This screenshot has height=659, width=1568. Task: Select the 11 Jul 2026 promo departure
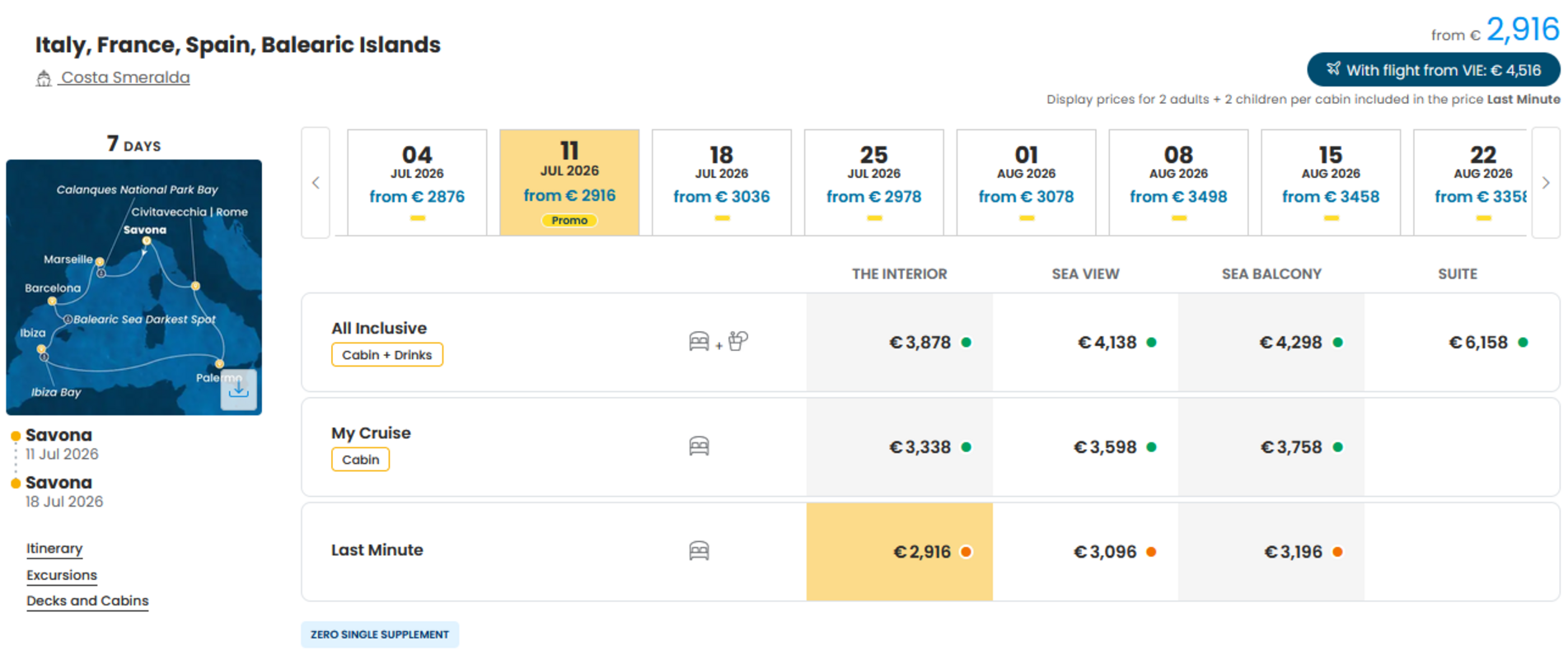[x=569, y=183]
